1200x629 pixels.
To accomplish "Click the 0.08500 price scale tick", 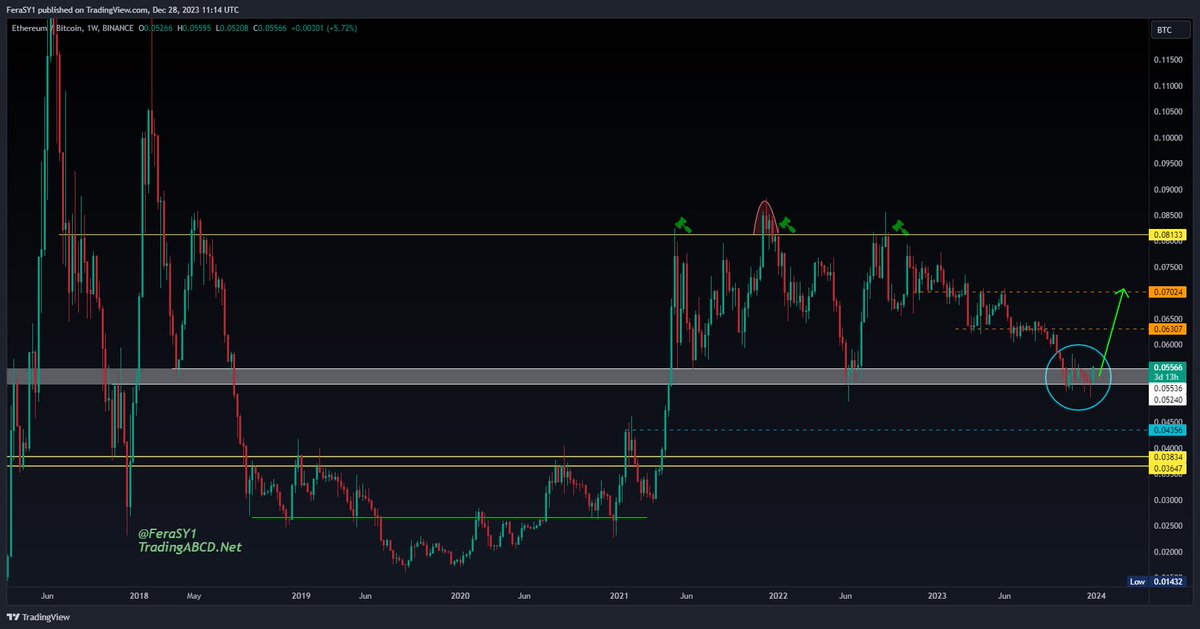I will pos(1169,216).
